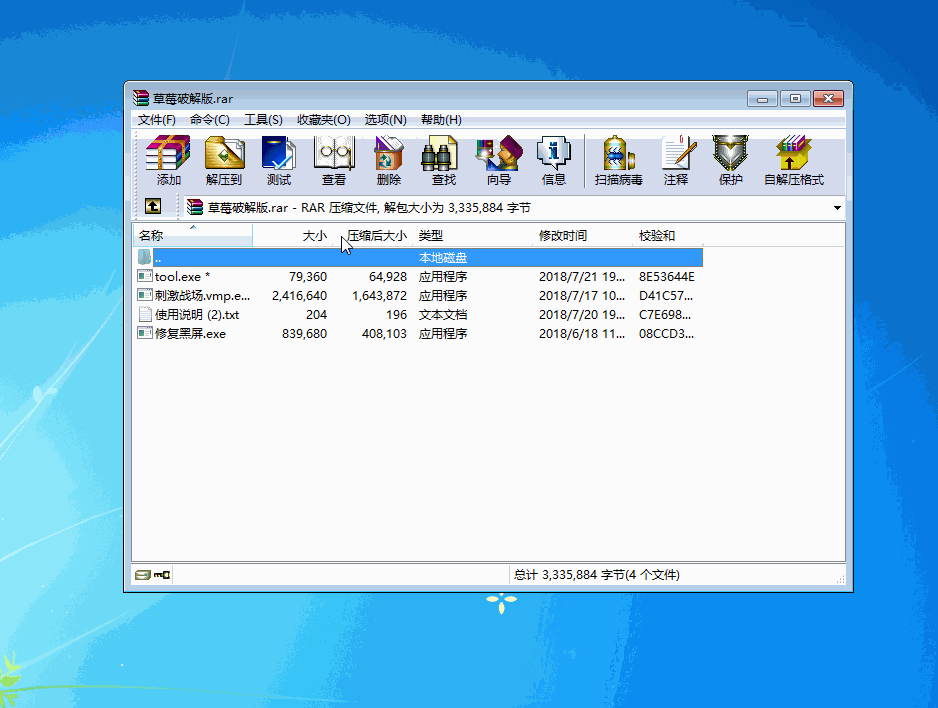Go up one folder level button
Image resolution: width=938 pixels, height=708 pixels.
(152, 207)
